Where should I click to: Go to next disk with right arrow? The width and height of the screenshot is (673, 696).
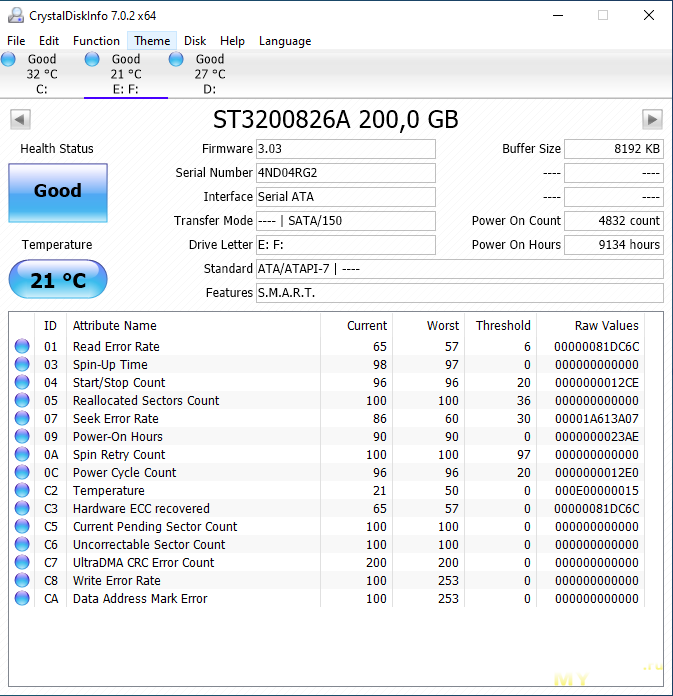click(x=652, y=119)
